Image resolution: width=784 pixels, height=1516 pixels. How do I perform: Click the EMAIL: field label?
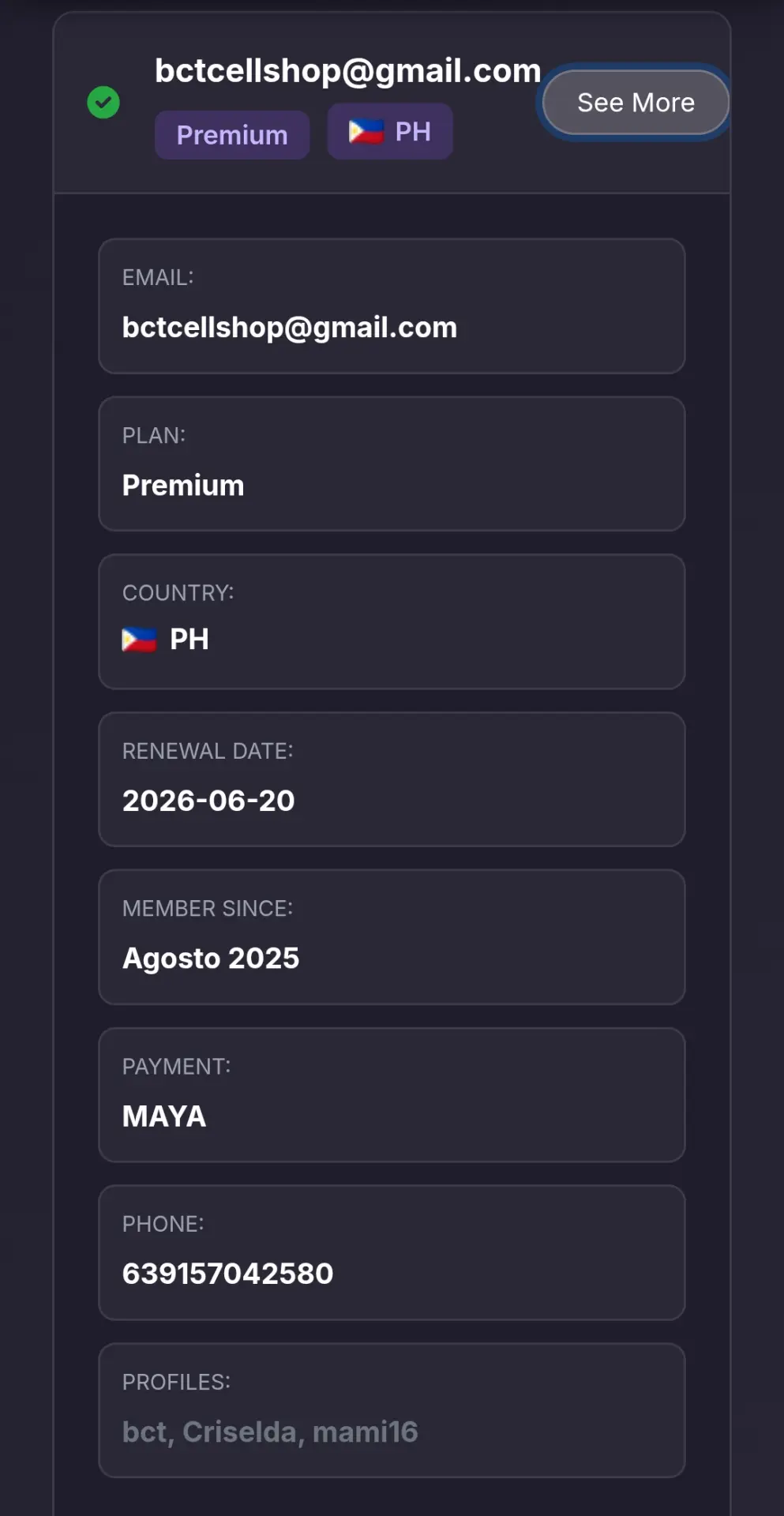pyautogui.click(x=158, y=278)
